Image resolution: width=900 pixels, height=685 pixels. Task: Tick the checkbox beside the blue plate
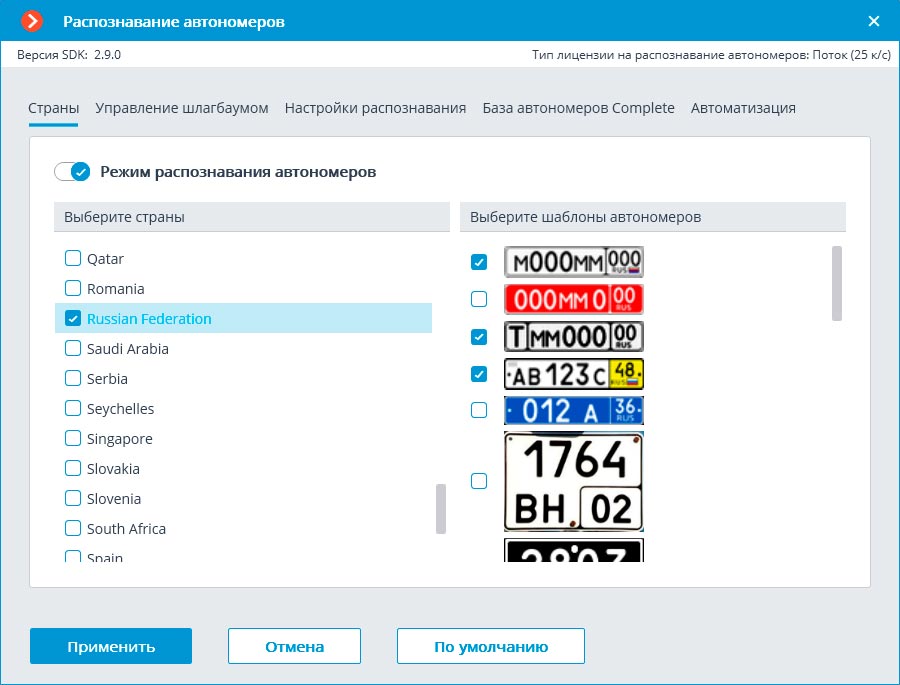pos(479,410)
